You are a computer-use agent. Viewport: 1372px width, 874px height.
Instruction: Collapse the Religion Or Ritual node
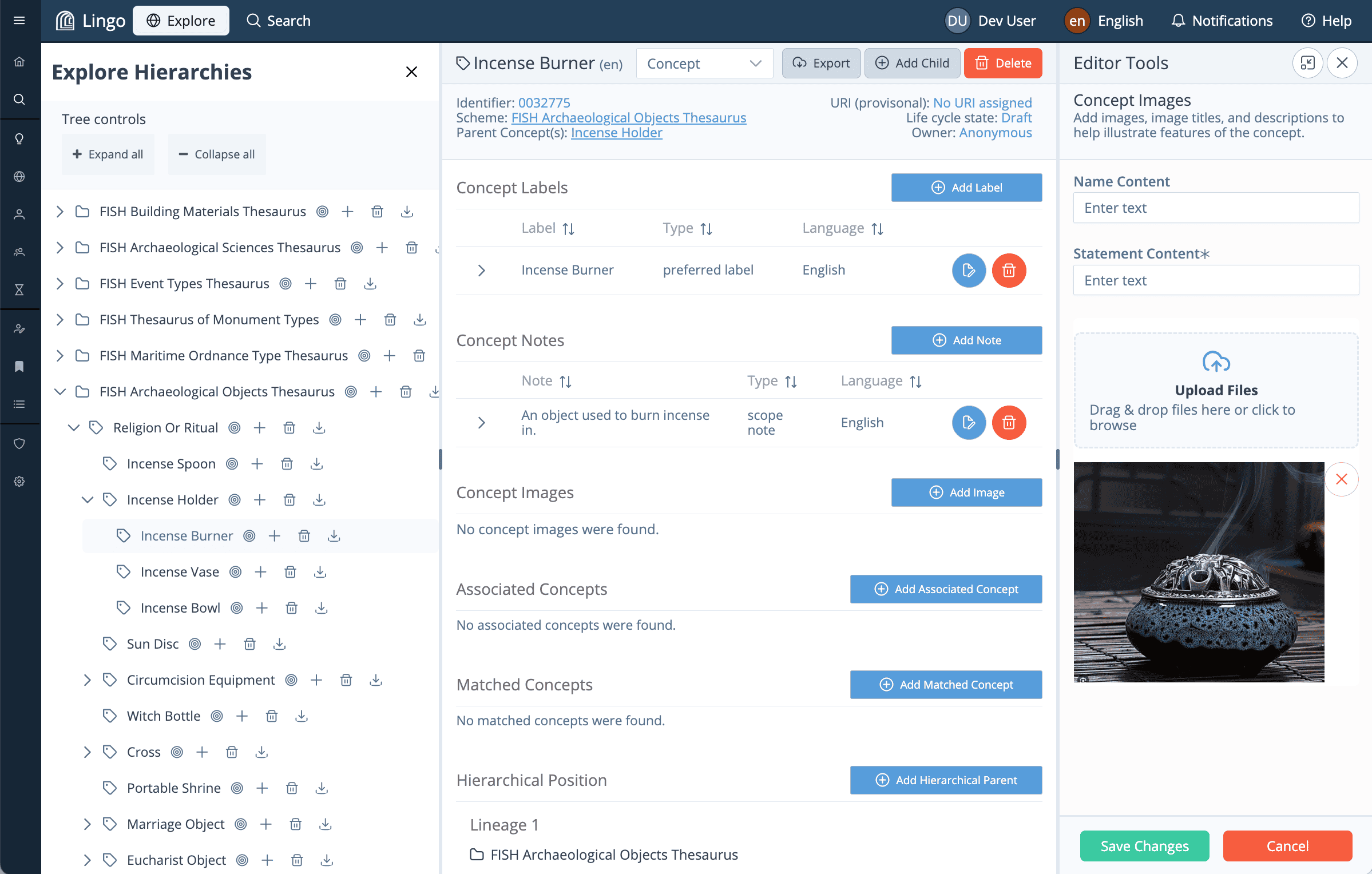coord(73,428)
